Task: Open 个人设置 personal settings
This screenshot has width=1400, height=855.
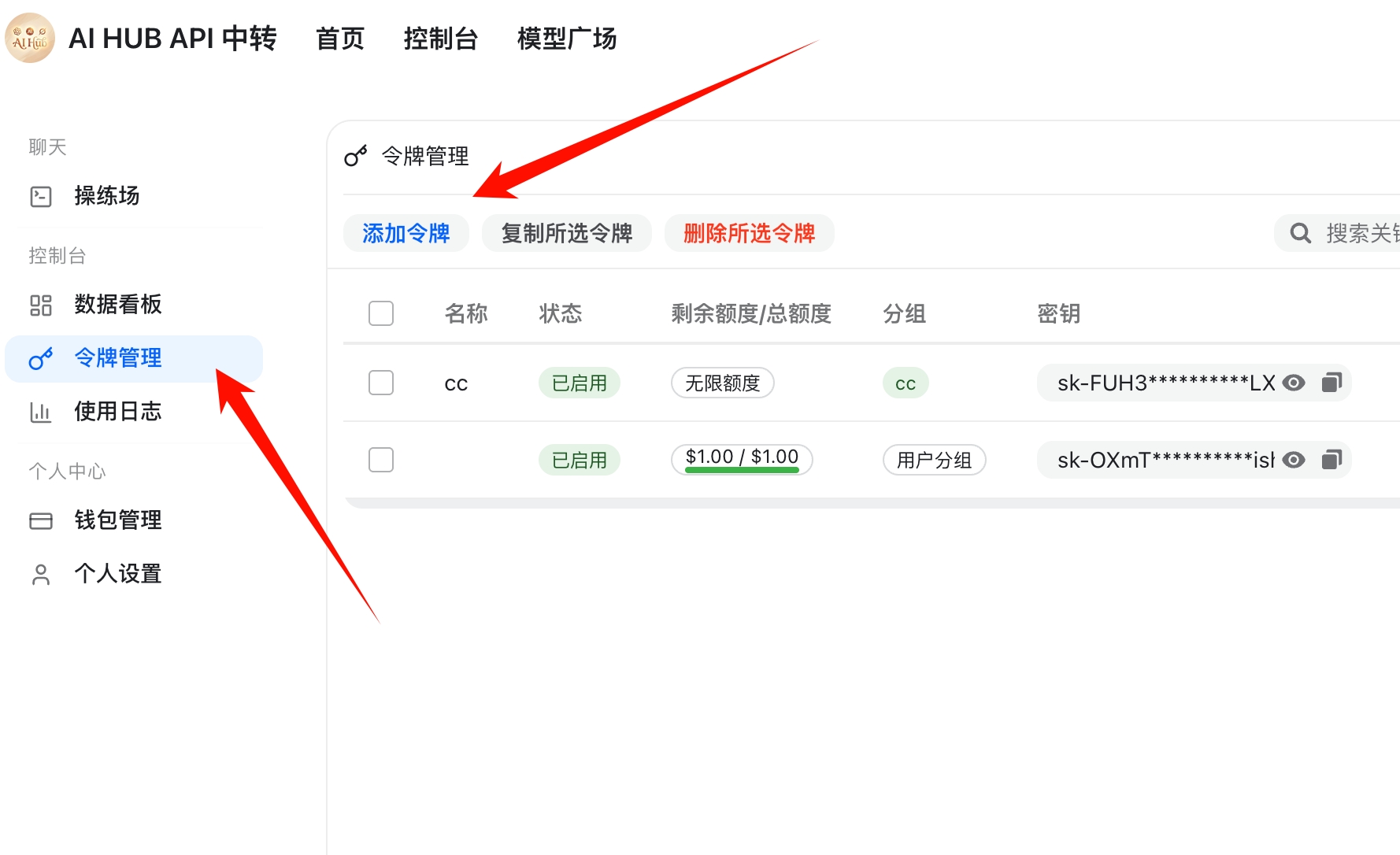Action: coord(117,574)
